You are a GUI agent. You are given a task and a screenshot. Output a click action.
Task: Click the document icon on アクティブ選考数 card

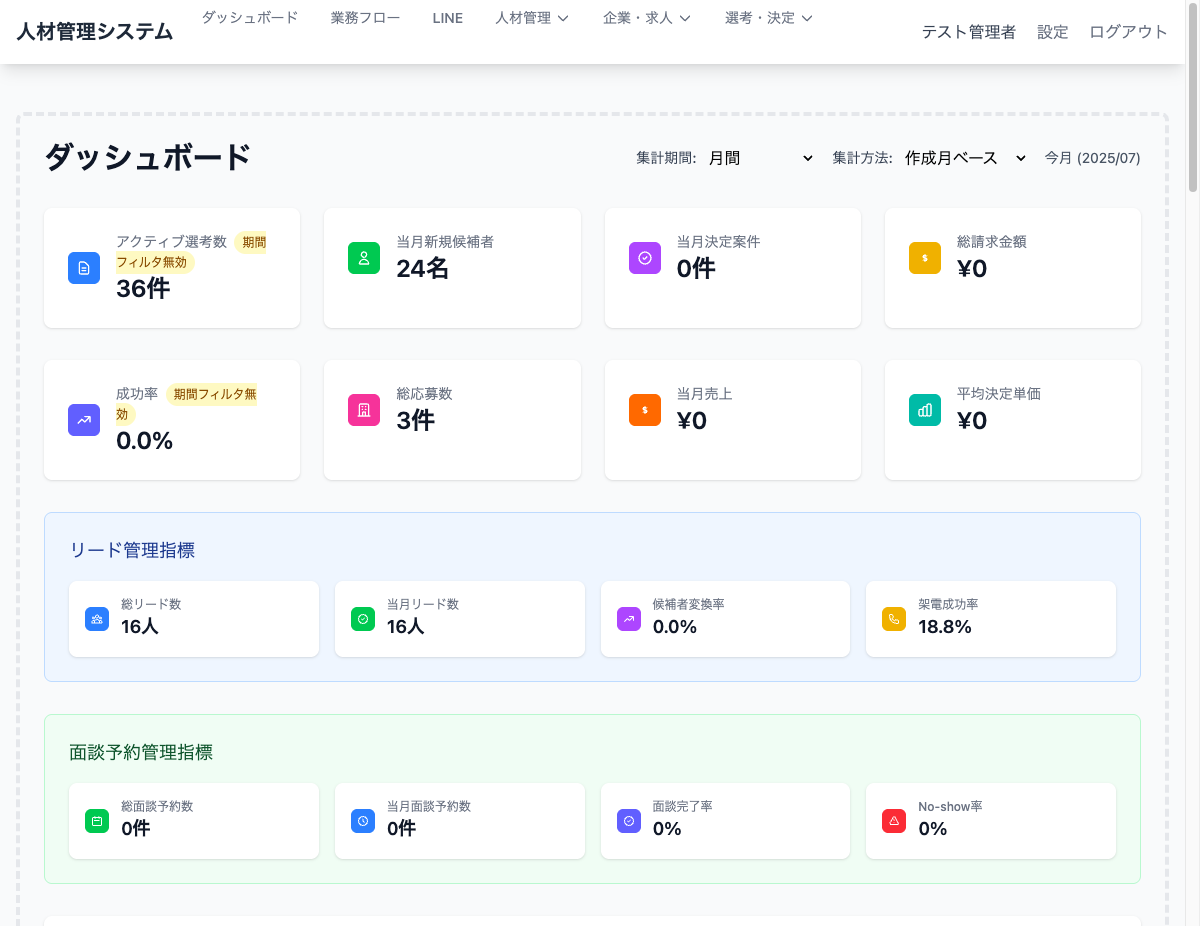[x=84, y=268]
